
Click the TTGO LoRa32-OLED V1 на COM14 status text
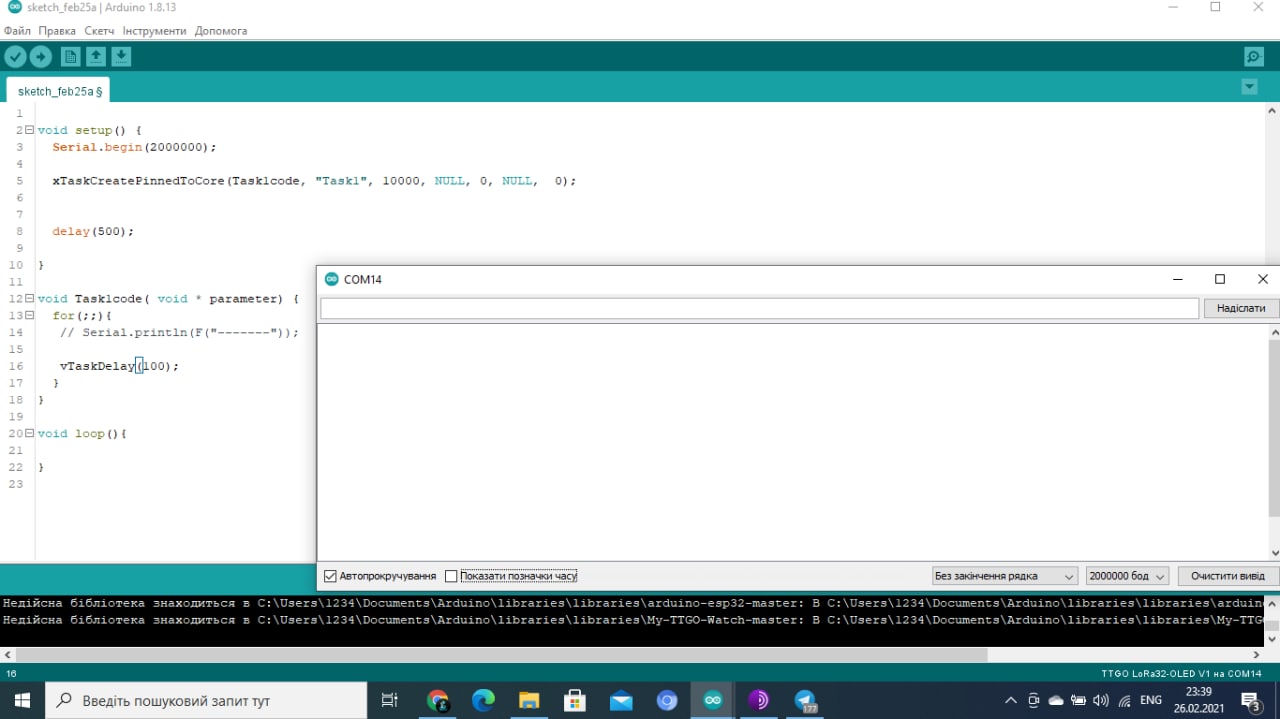click(1181, 673)
